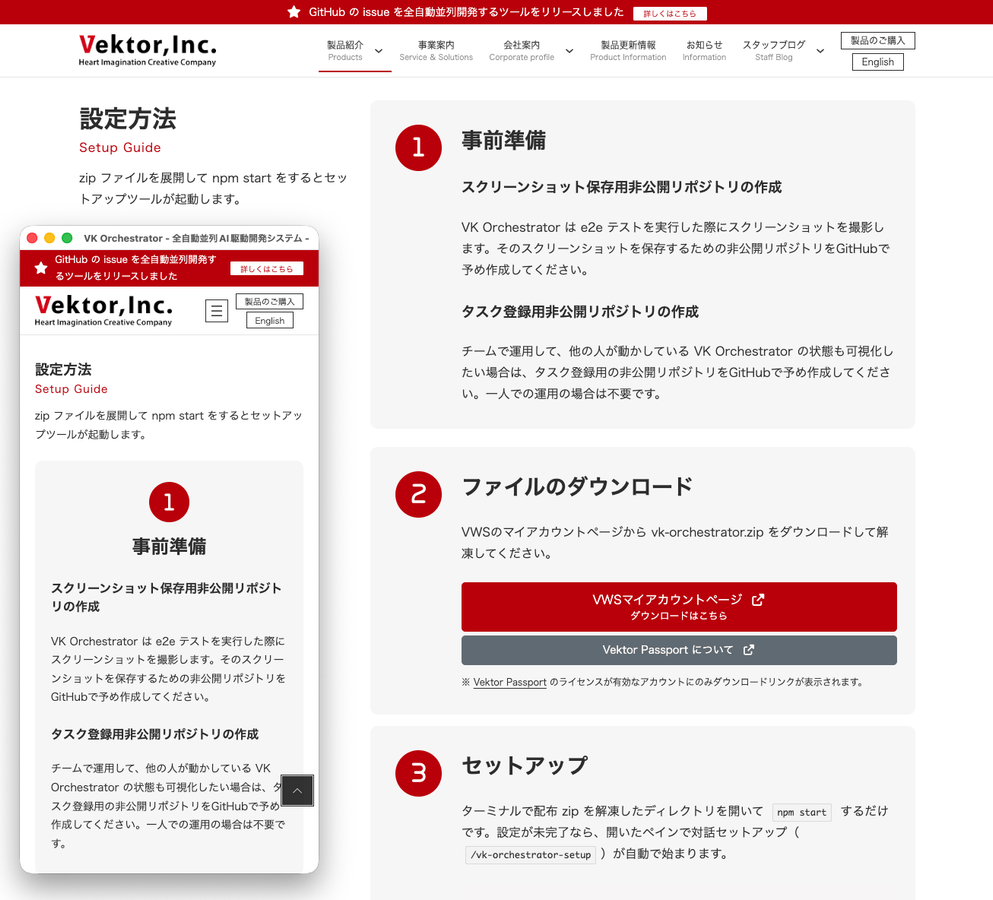Click npm start code snippet

pos(802,812)
